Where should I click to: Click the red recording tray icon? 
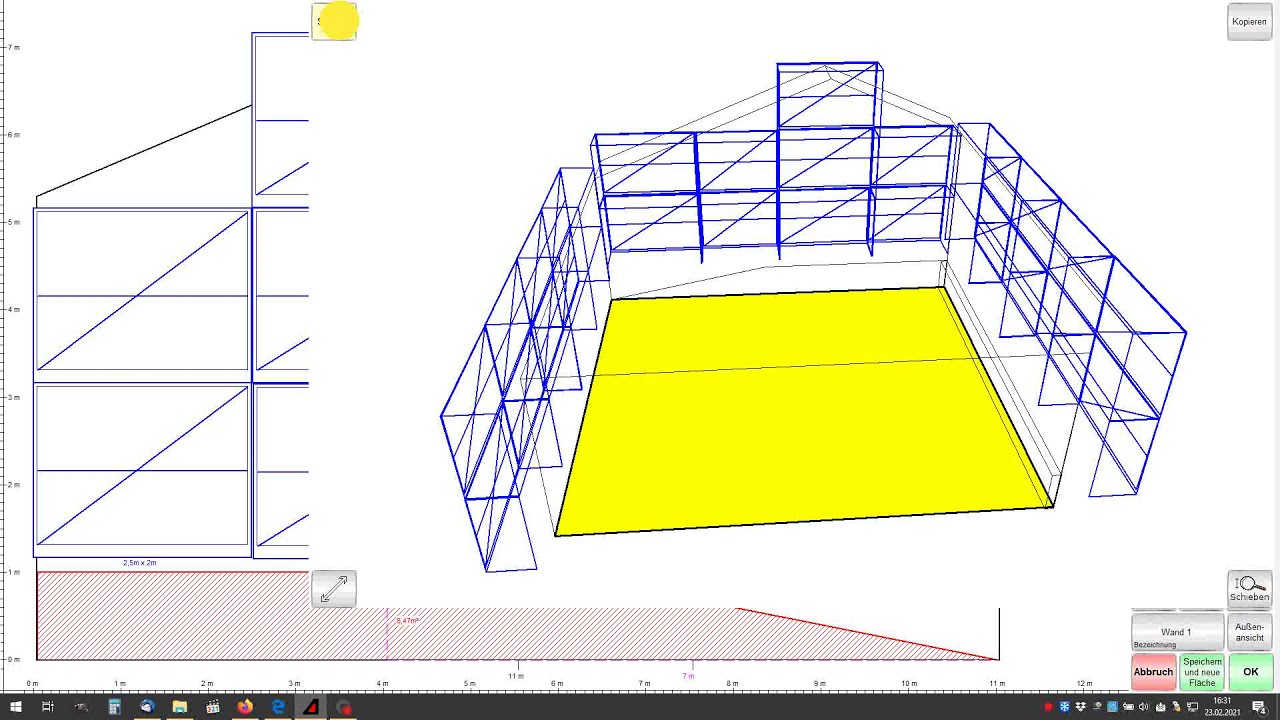pos(1048,707)
